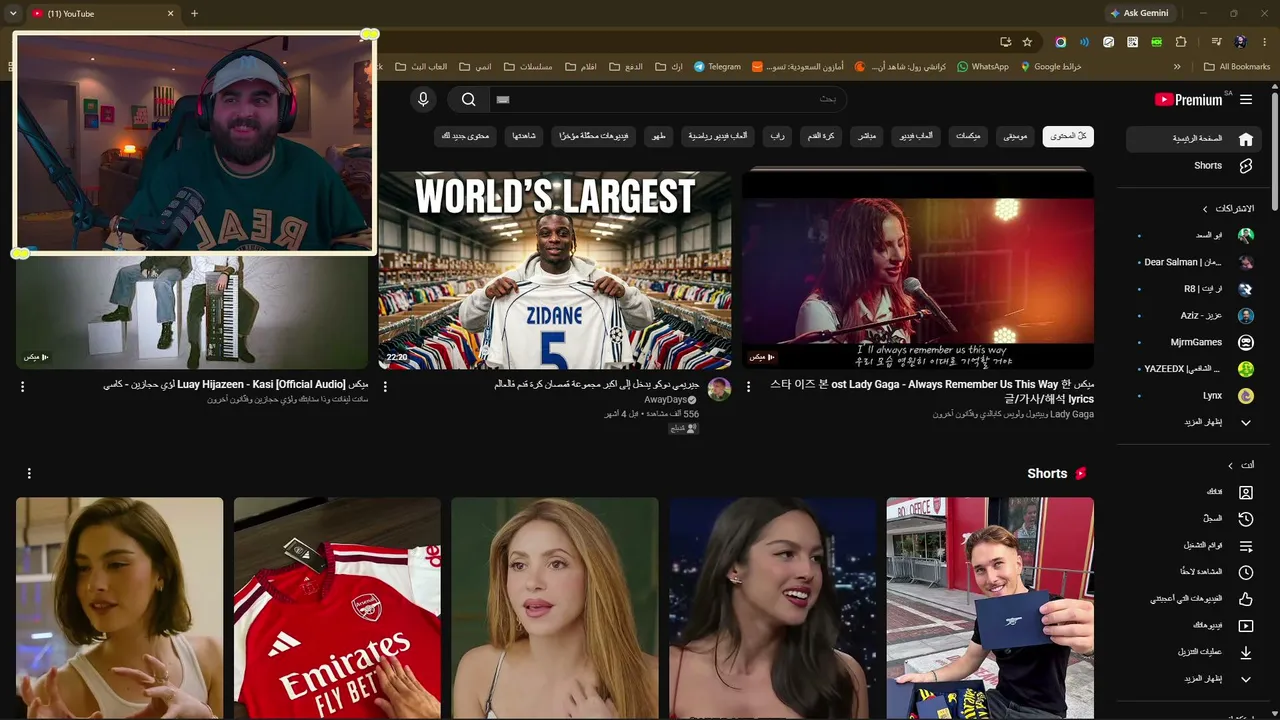Filter feed by the 'راب' rap chip
Viewport: 1280px width, 720px height.
pos(777,136)
